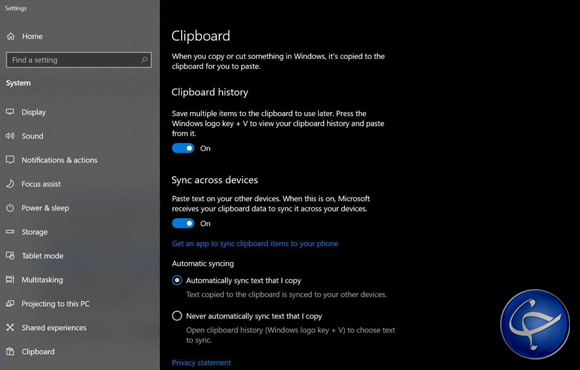Select Clipboard in the sidebar

coord(38,352)
